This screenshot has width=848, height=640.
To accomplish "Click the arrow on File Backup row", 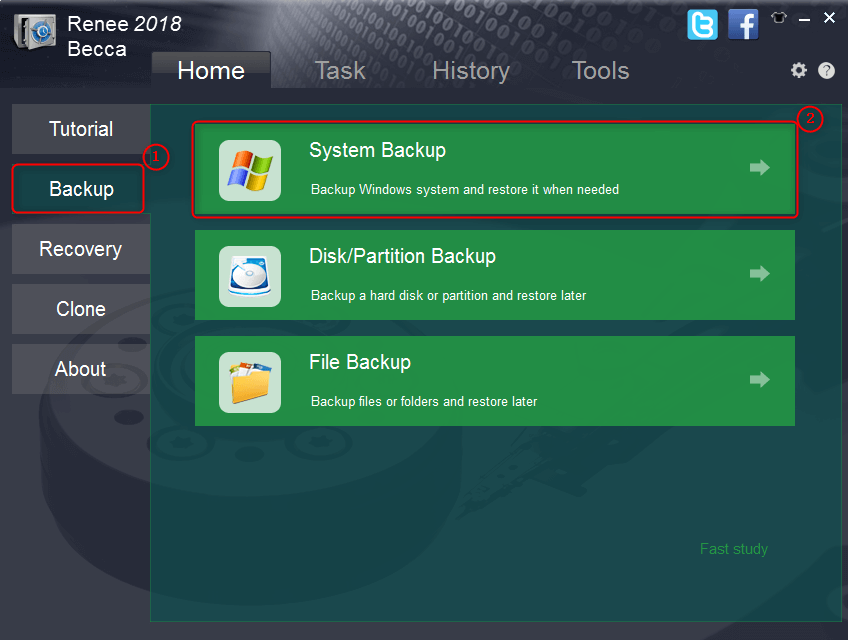I will (760, 380).
